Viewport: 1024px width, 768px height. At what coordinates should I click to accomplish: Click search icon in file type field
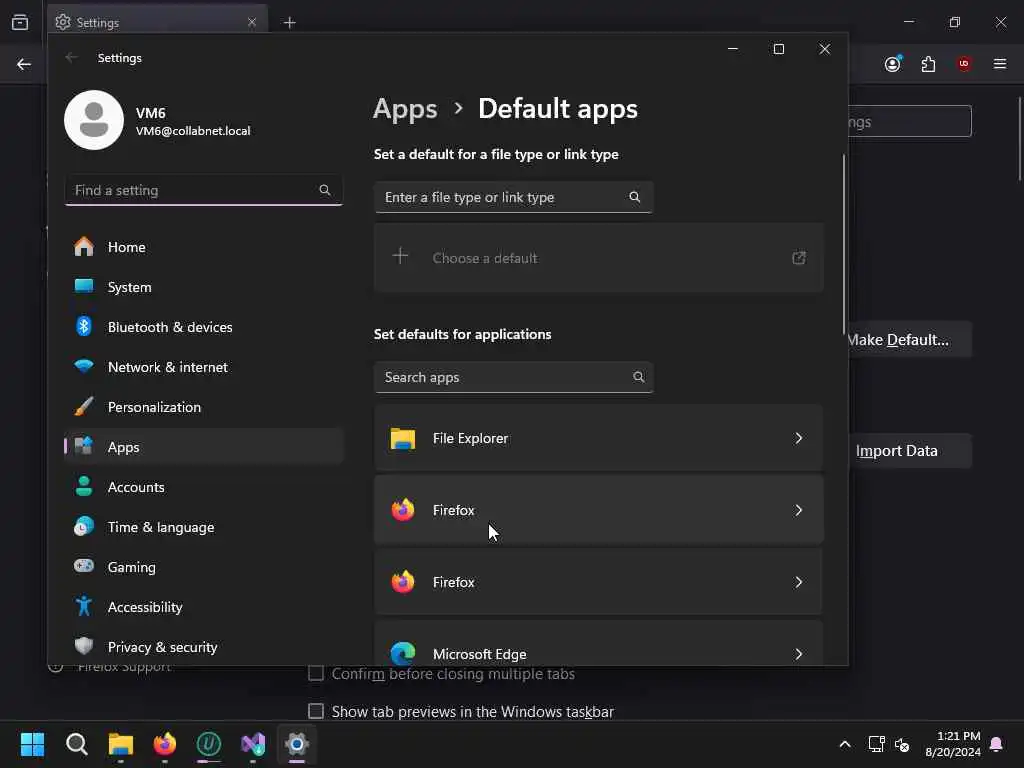pyautogui.click(x=635, y=197)
